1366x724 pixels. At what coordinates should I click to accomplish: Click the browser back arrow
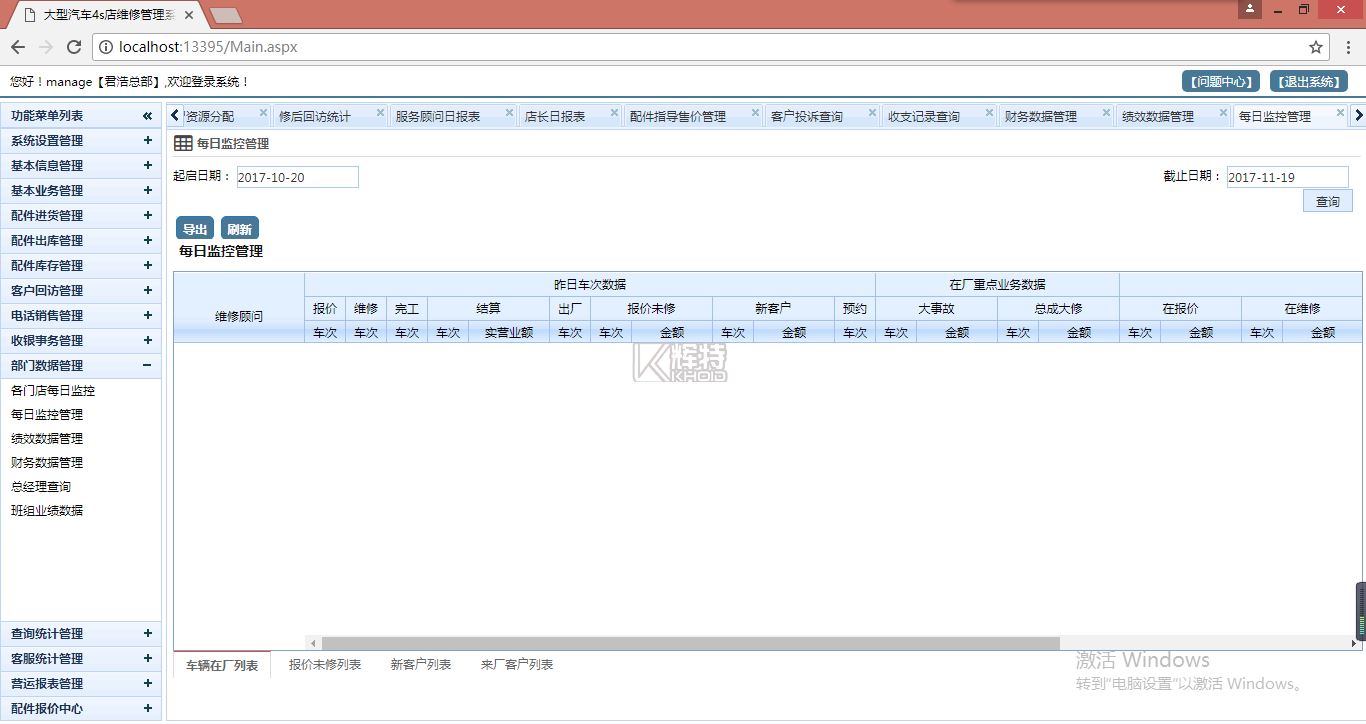pos(18,47)
